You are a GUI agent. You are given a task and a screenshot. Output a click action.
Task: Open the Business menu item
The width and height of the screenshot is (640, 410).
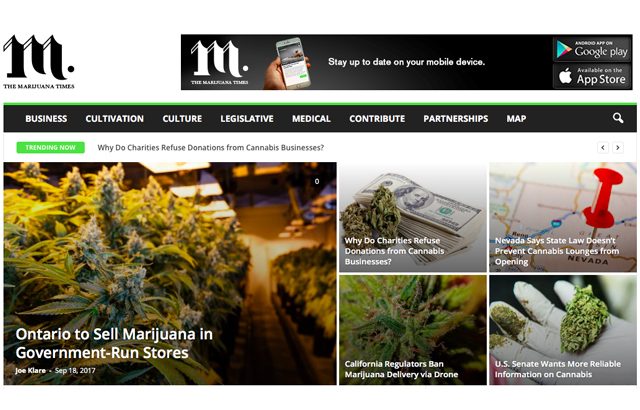click(46, 119)
